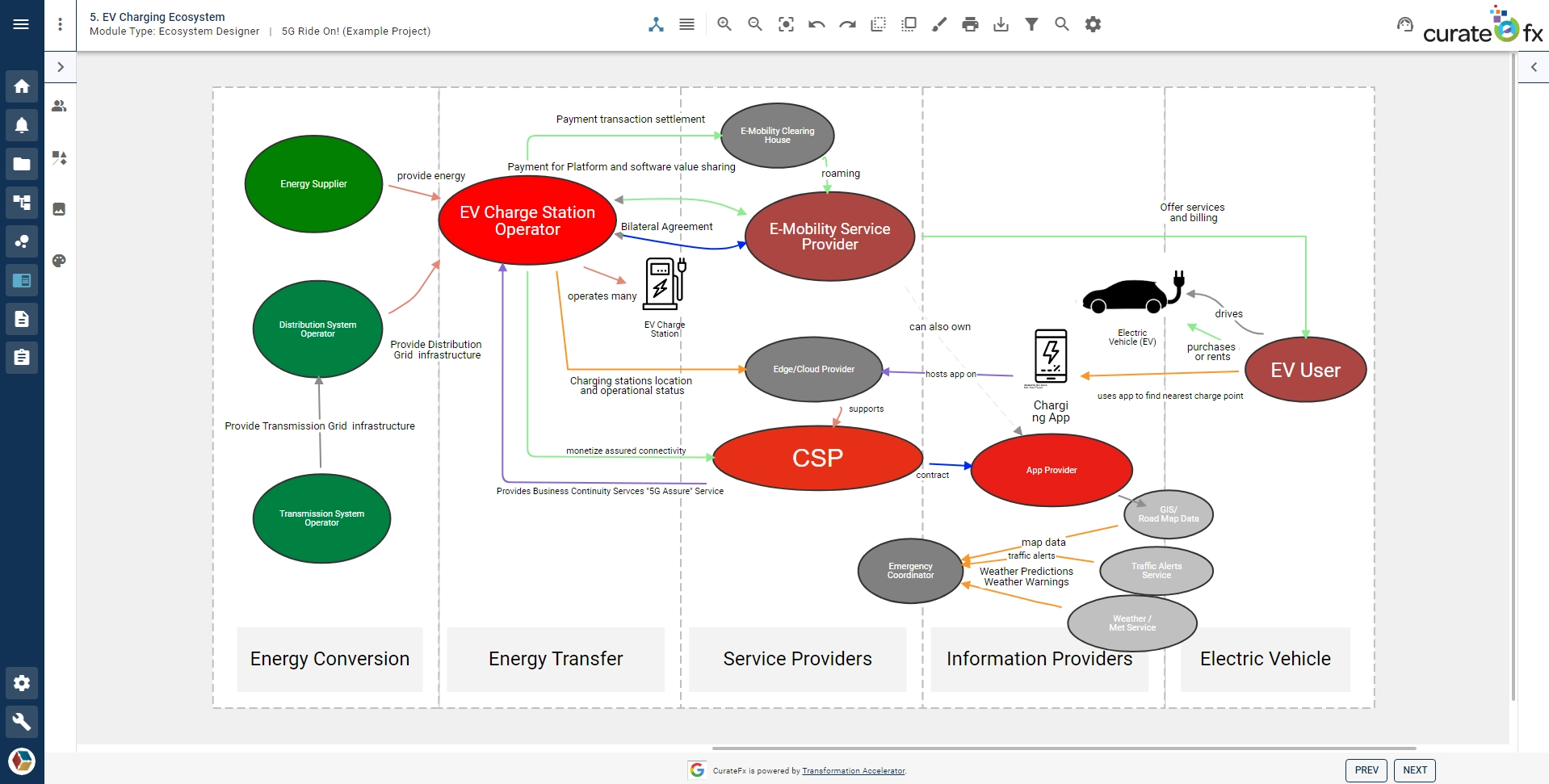Select the Charging App phone image

[x=1051, y=358]
